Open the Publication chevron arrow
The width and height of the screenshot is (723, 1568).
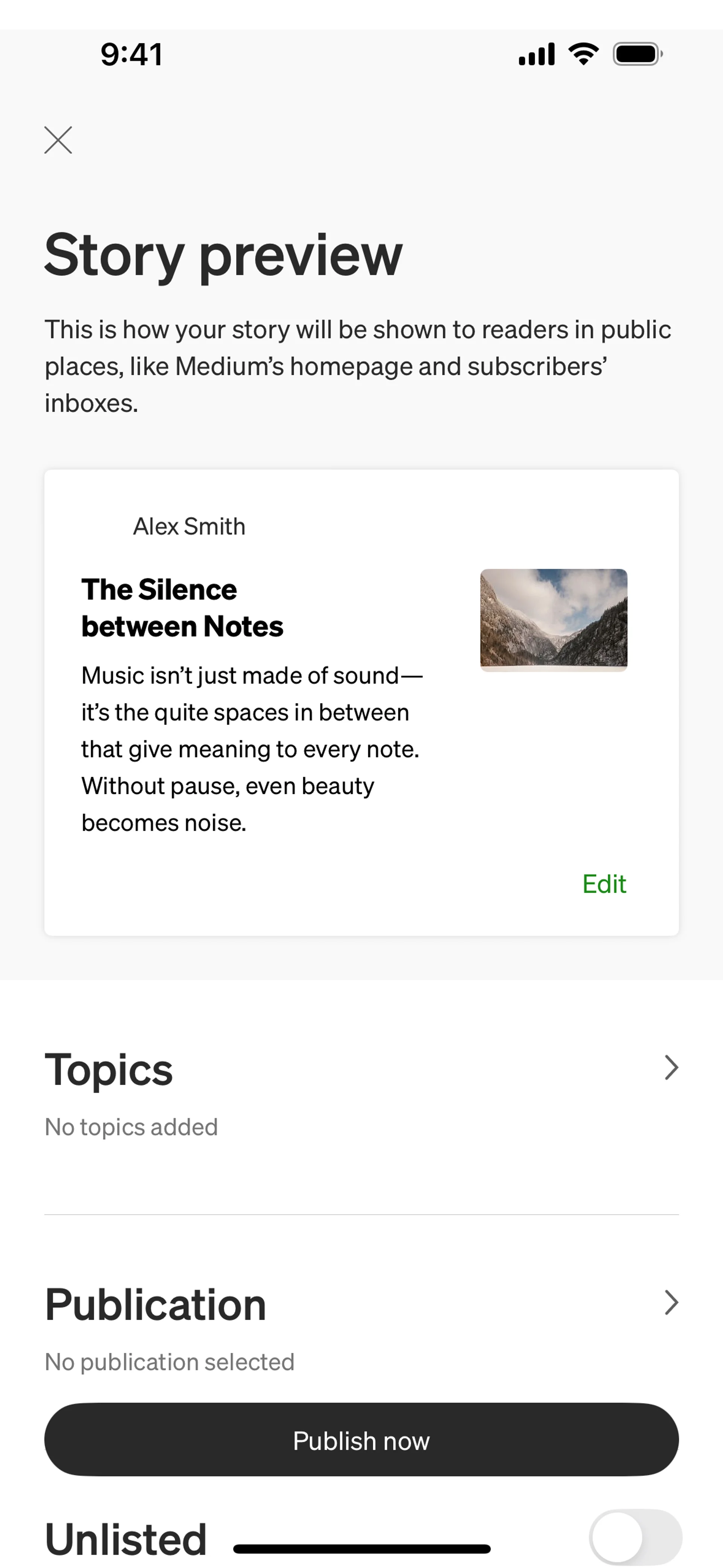click(671, 1303)
